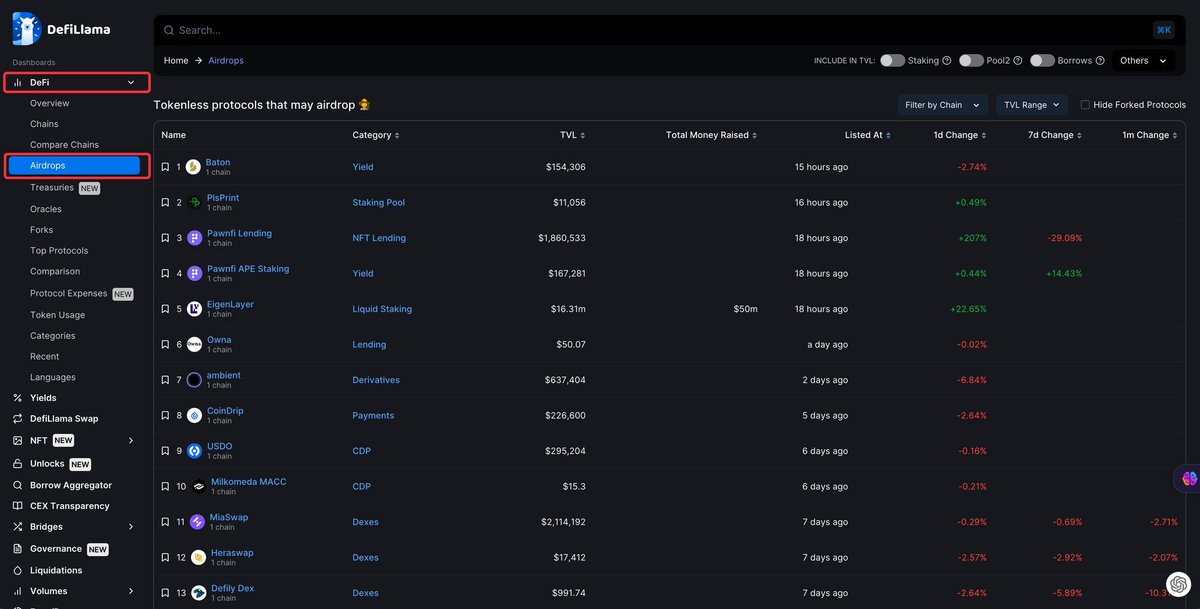The height and width of the screenshot is (609, 1200).
Task: Sort by 1d Change column
Action: tap(960, 135)
